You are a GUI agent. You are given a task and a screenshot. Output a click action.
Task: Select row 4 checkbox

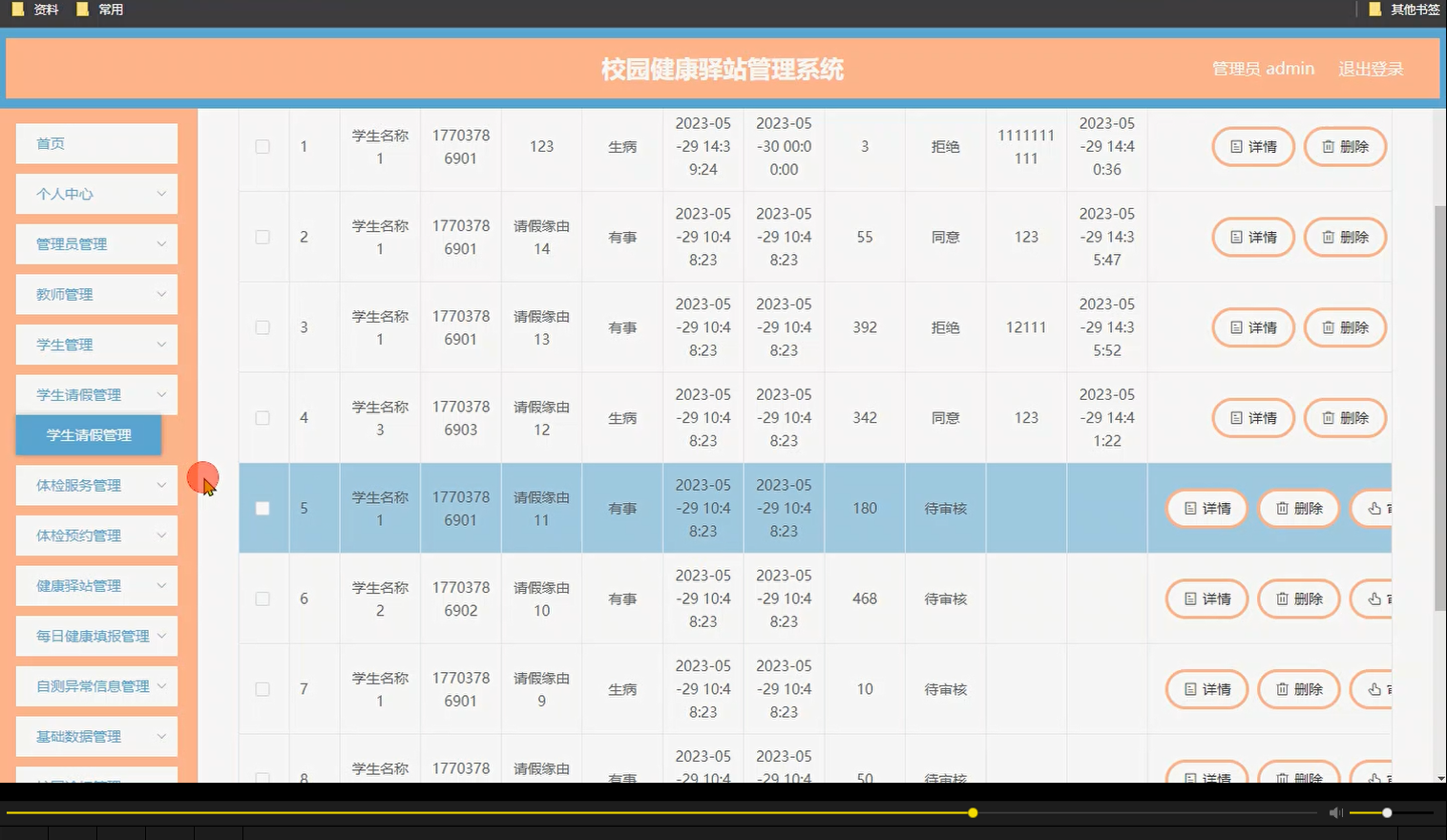point(262,418)
